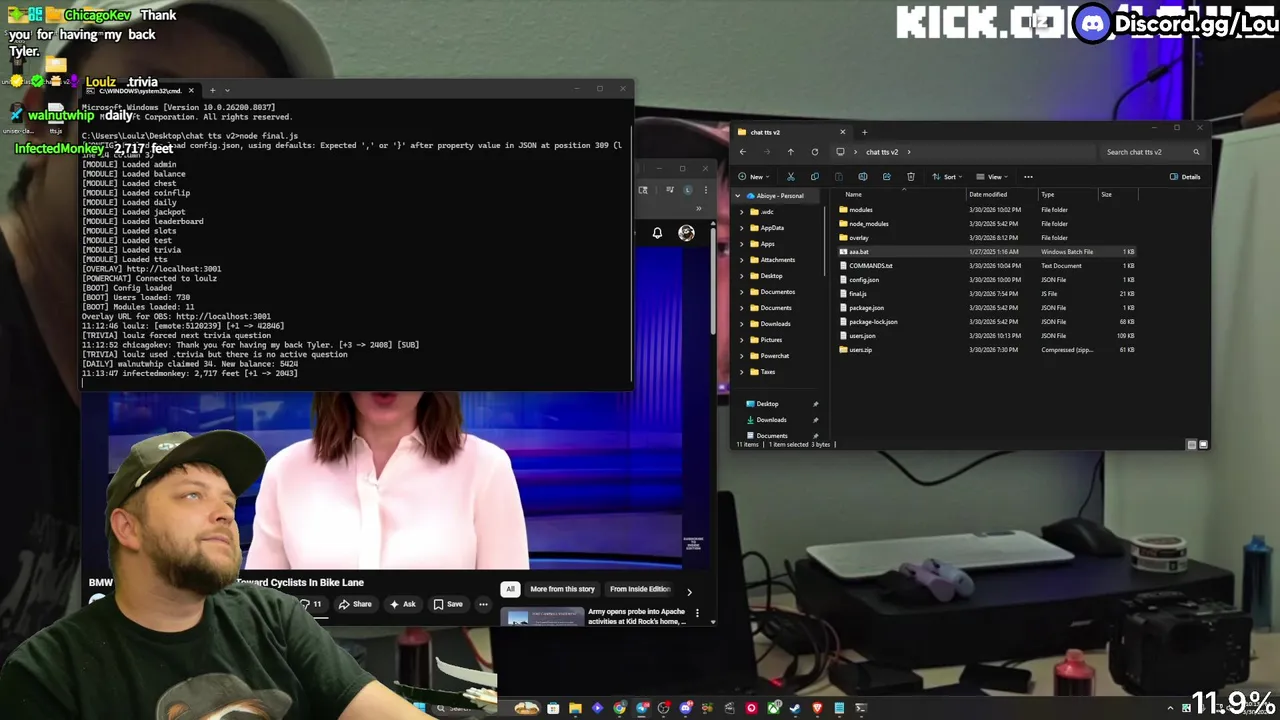
Task: Add a new File Explorer tab
Action: click(864, 132)
